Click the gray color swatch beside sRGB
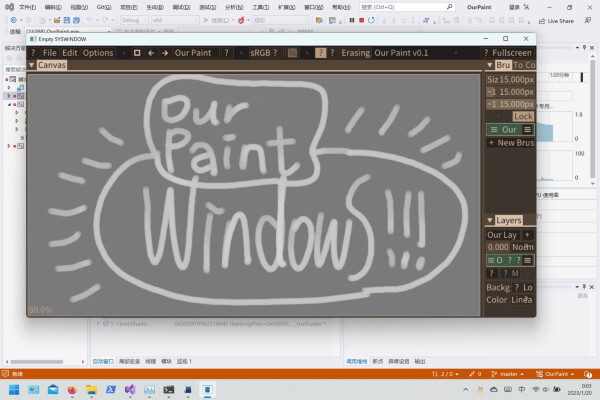The width and height of the screenshot is (600, 400). click(x=292, y=53)
